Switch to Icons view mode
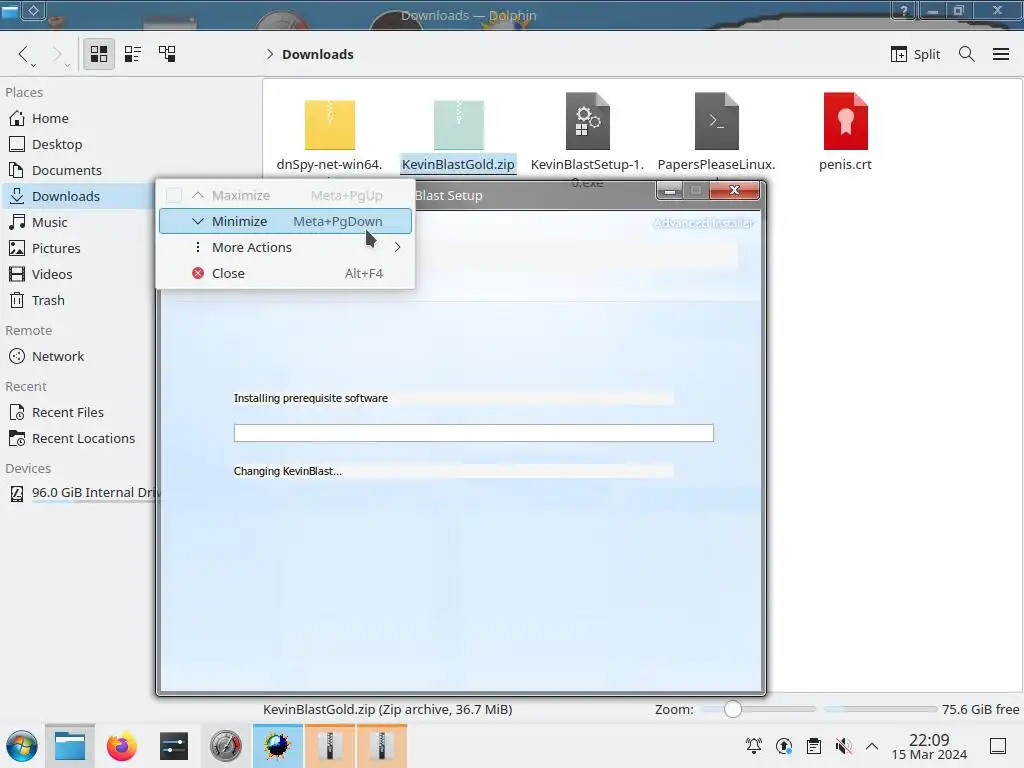 point(99,54)
